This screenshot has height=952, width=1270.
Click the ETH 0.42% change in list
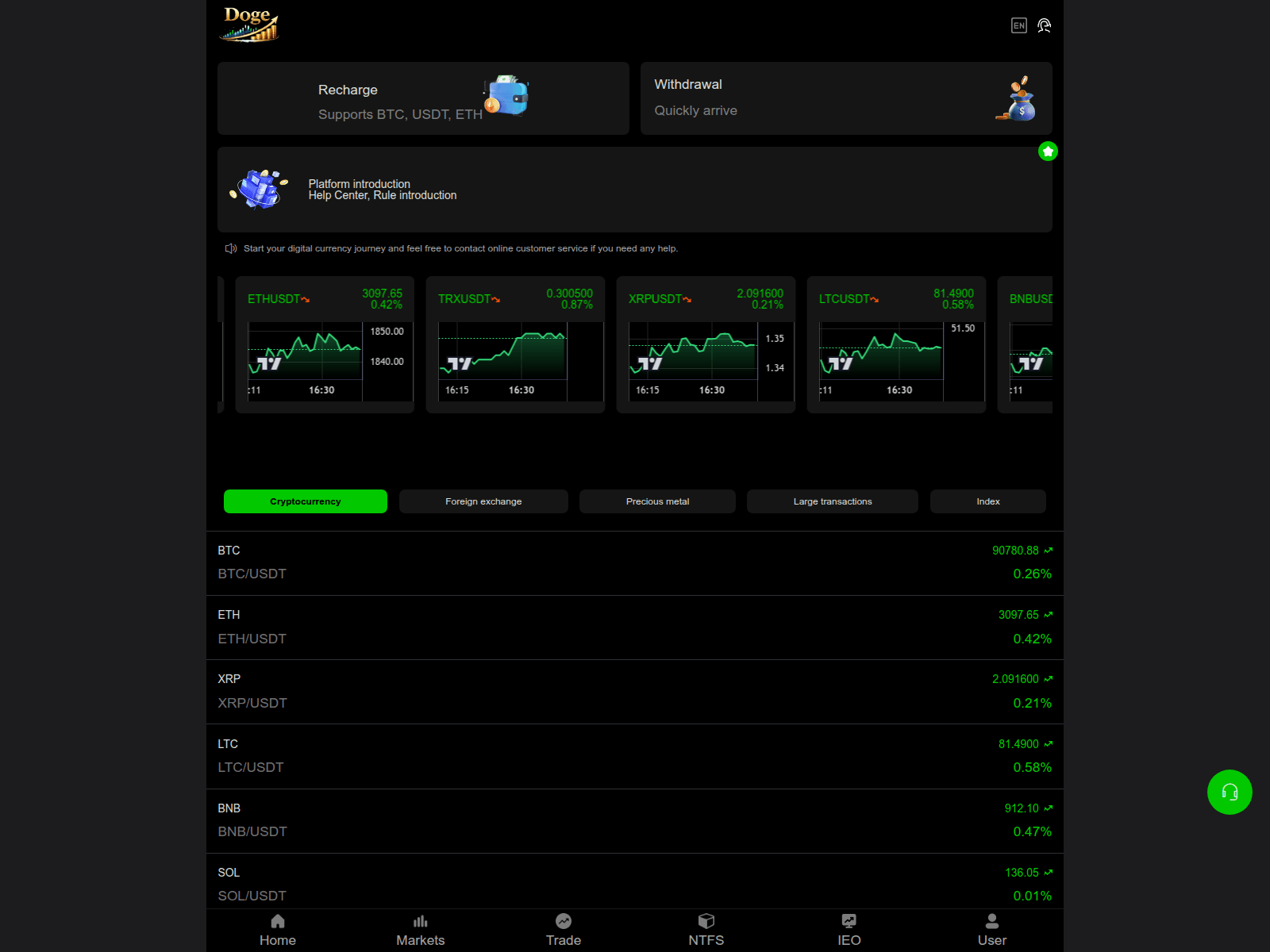(x=1032, y=639)
